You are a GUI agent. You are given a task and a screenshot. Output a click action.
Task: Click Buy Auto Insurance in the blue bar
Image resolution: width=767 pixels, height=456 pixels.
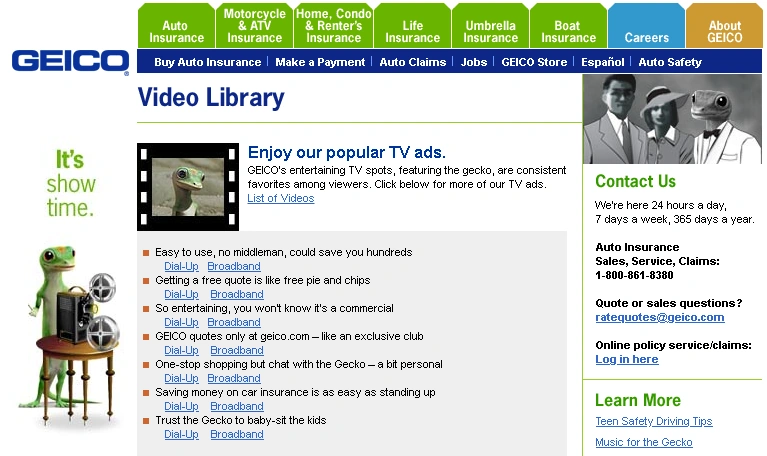tap(207, 62)
